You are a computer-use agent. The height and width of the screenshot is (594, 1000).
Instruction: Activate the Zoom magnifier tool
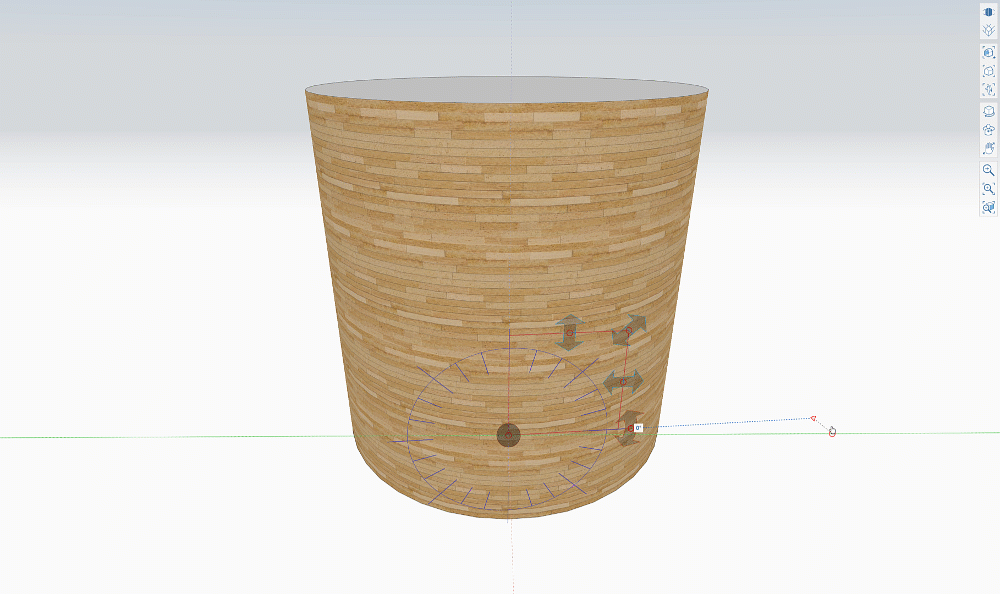point(989,170)
